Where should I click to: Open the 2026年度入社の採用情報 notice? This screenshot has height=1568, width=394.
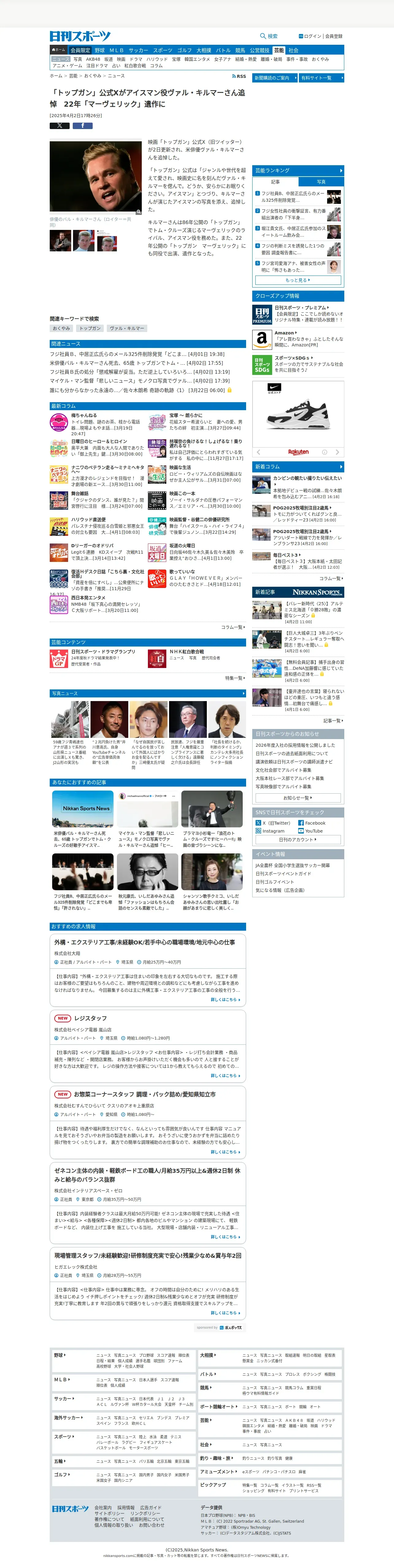pyautogui.click(x=295, y=745)
